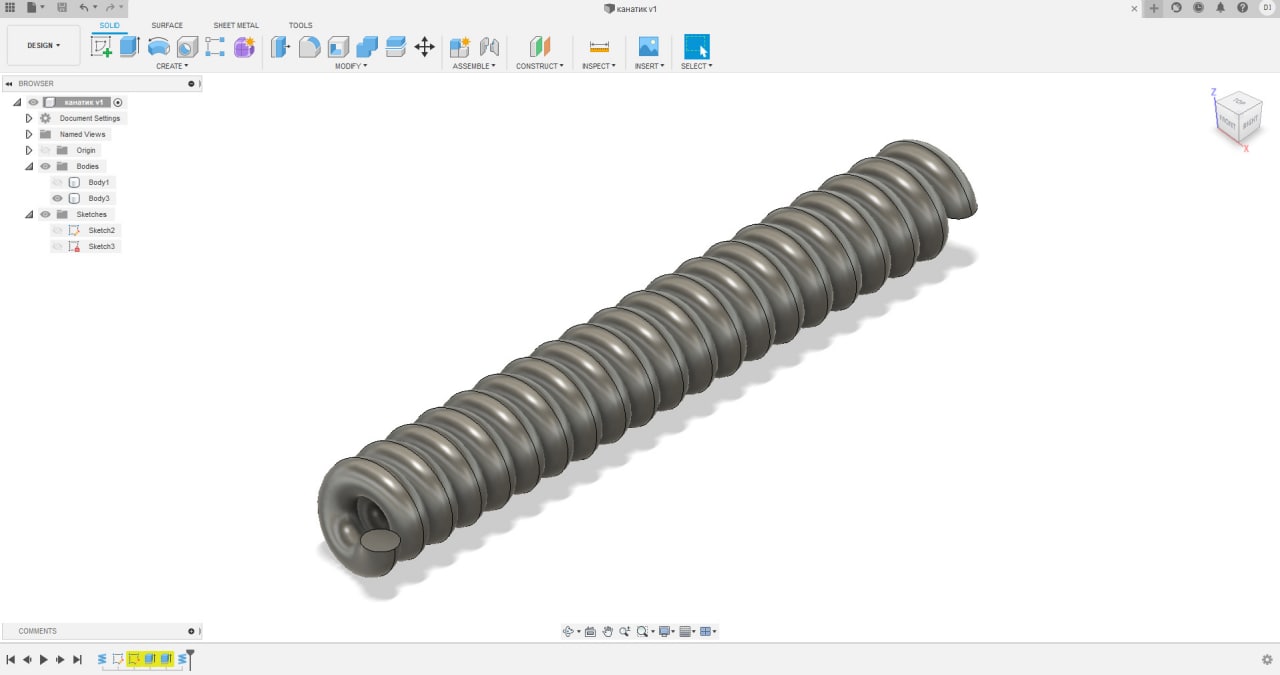Activate the Select tool icon
Screen dimensions: 1280x675
click(696, 46)
